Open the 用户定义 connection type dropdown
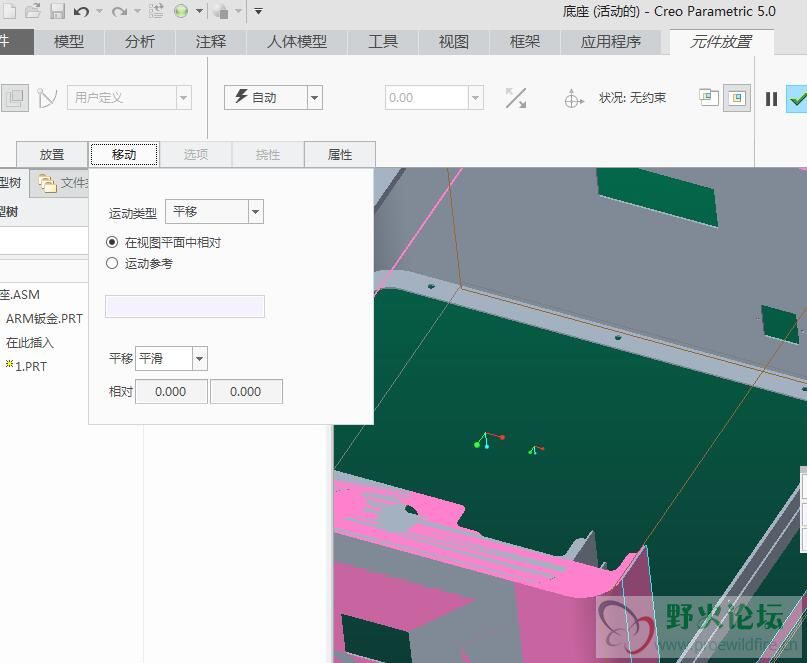The image size is (807, 663). (x=183, y=98)
